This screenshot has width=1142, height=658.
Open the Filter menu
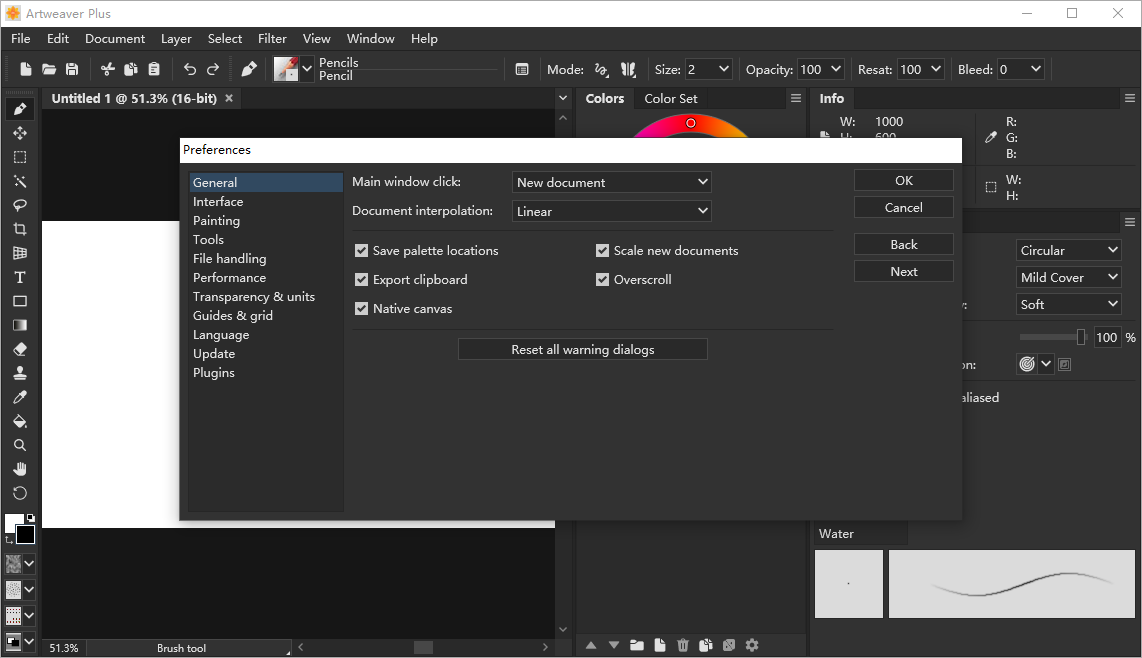(272, 38)
